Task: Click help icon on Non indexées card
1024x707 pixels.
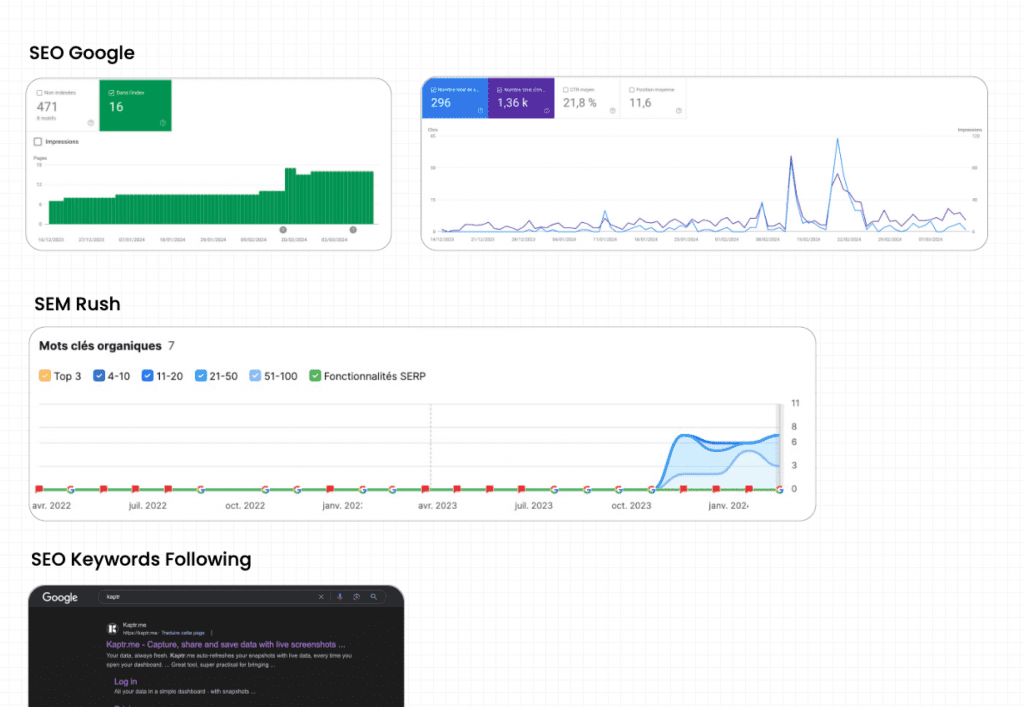Action: tap(91, 123)
